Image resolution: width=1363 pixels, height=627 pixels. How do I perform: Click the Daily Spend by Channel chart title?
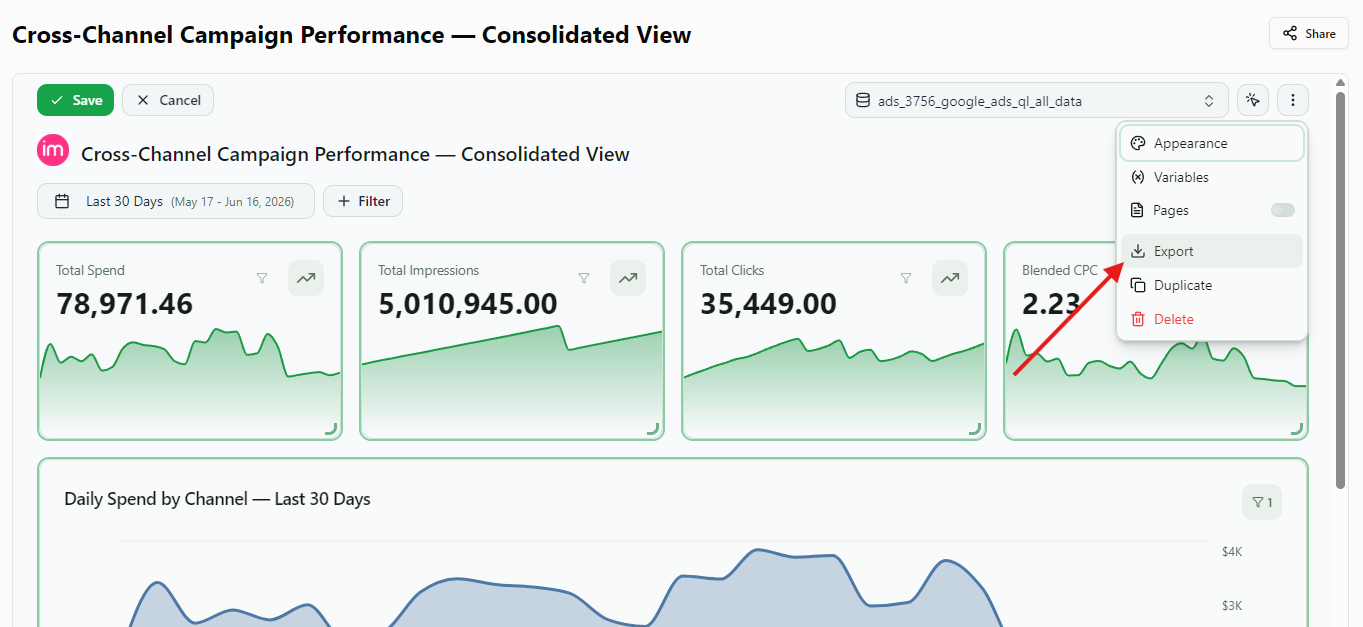(x=217, y=499)
